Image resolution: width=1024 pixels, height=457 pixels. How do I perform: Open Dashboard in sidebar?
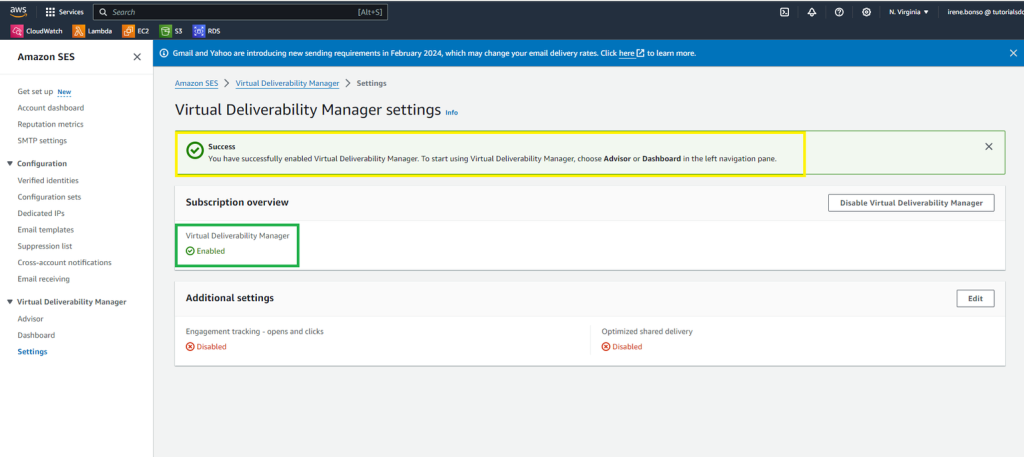37,335
